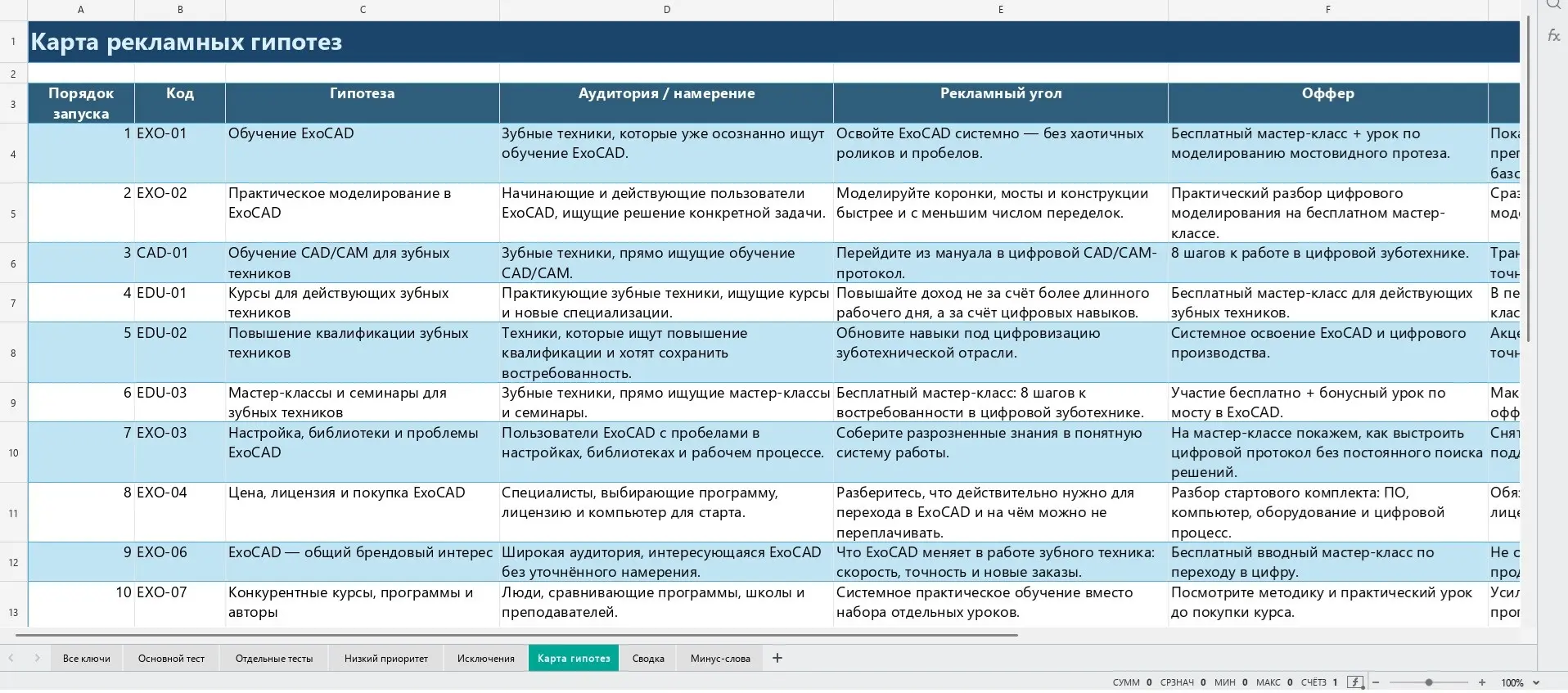Select column E header
1568x693 pixels.
click(x=1001, y=10)
